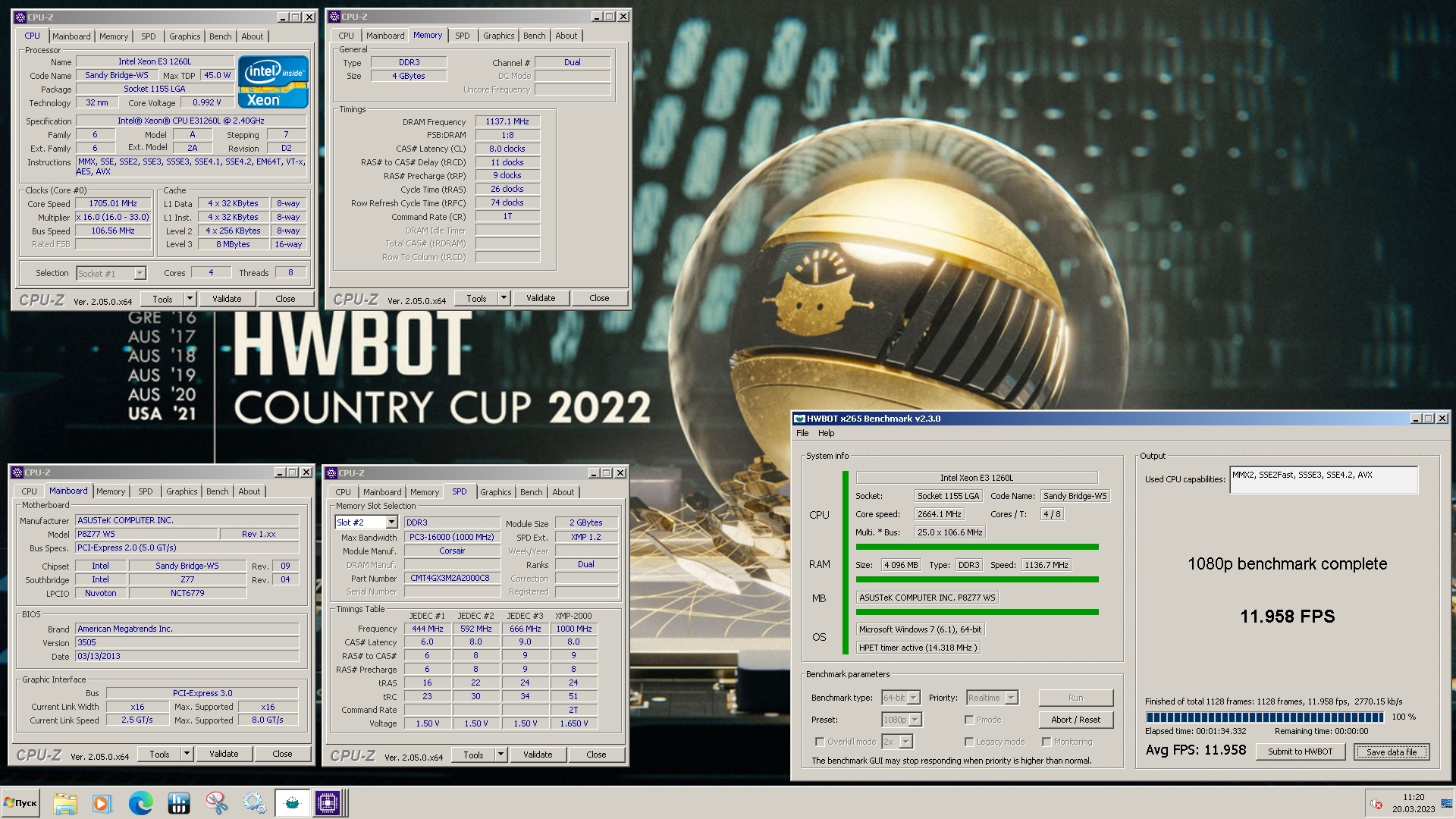Click the green CPU status bar
1456x819 pixels.
[977, 547]
